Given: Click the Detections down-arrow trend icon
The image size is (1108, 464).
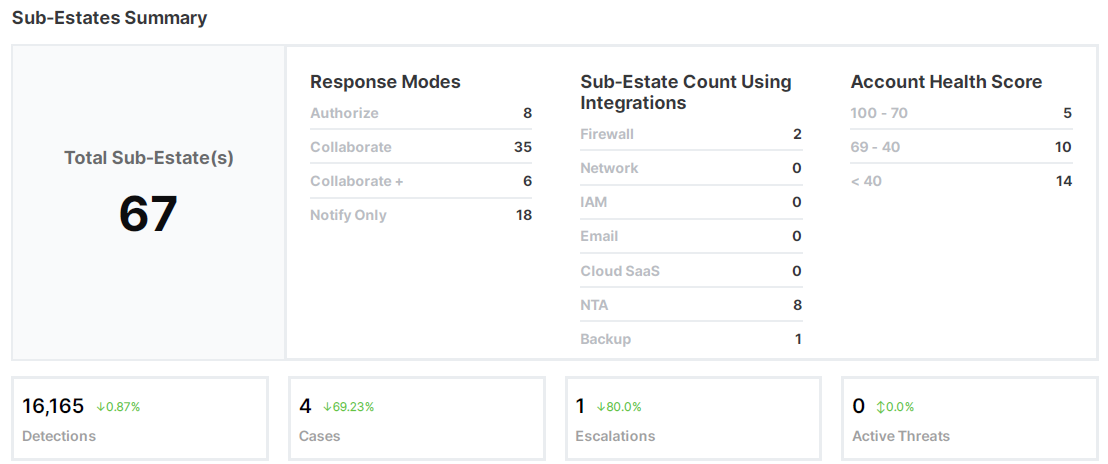Looking at the screenshot, I should coord(101,407).
